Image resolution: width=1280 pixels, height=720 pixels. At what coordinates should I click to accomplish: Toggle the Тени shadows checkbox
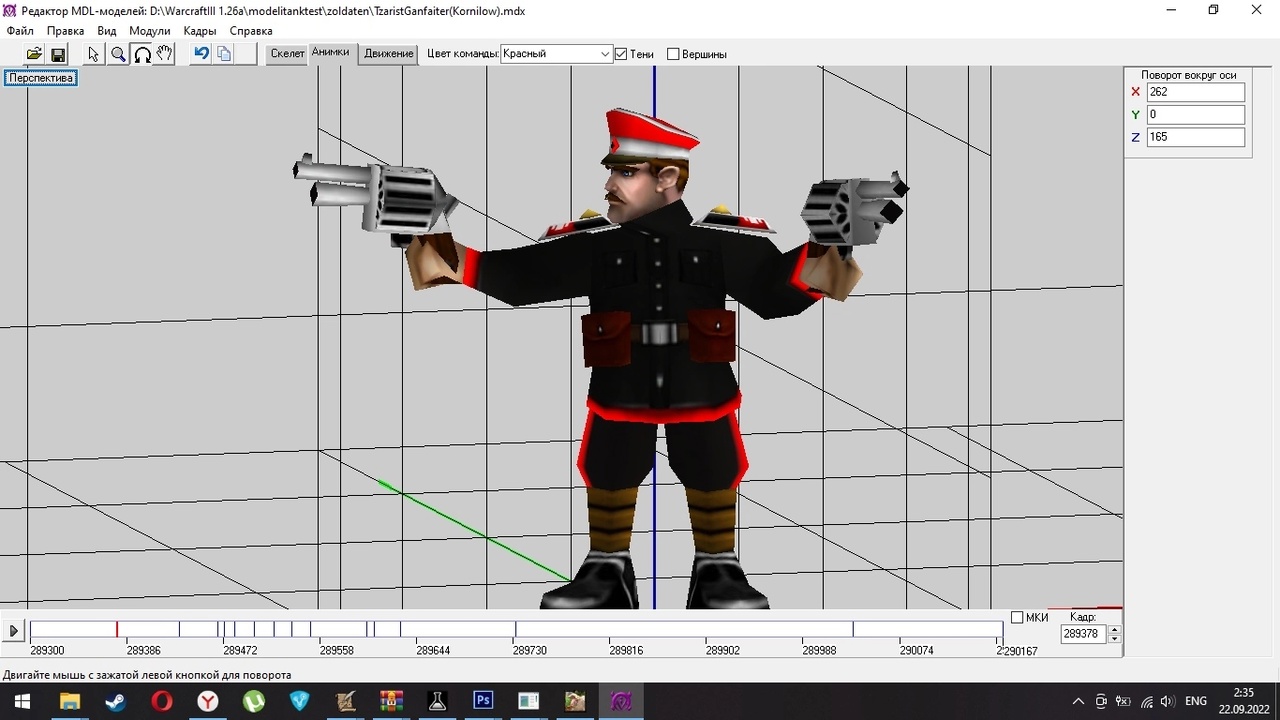[x=621, y=54]
